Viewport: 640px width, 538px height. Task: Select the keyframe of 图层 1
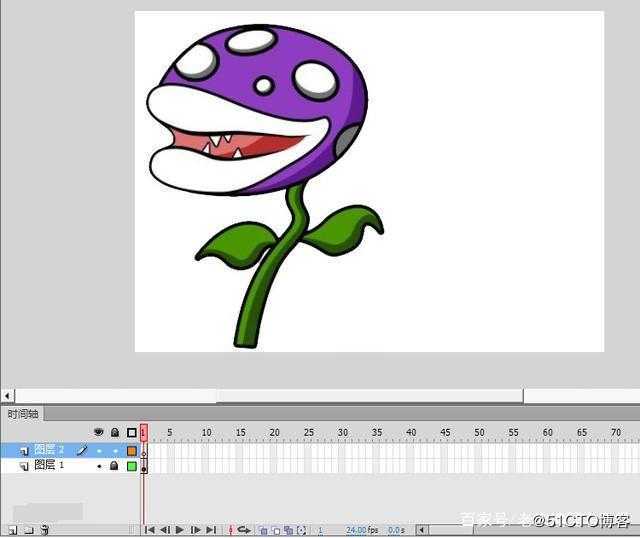tap(144, 466)
